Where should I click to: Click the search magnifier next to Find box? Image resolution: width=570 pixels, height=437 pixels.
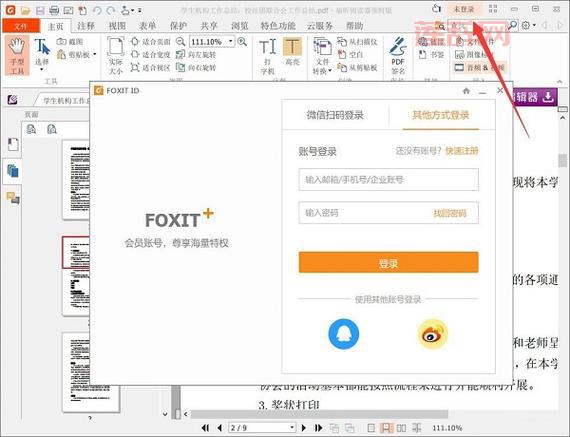tap(512, 25)
